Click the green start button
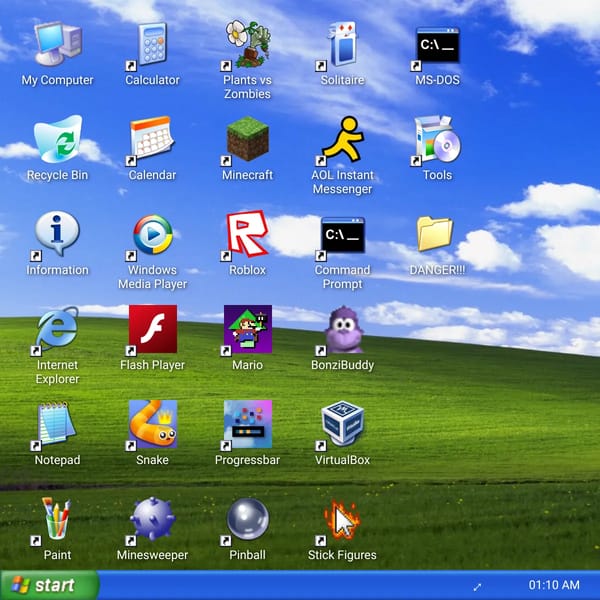Viewport: 600px width, 600px height. (50, 585)
